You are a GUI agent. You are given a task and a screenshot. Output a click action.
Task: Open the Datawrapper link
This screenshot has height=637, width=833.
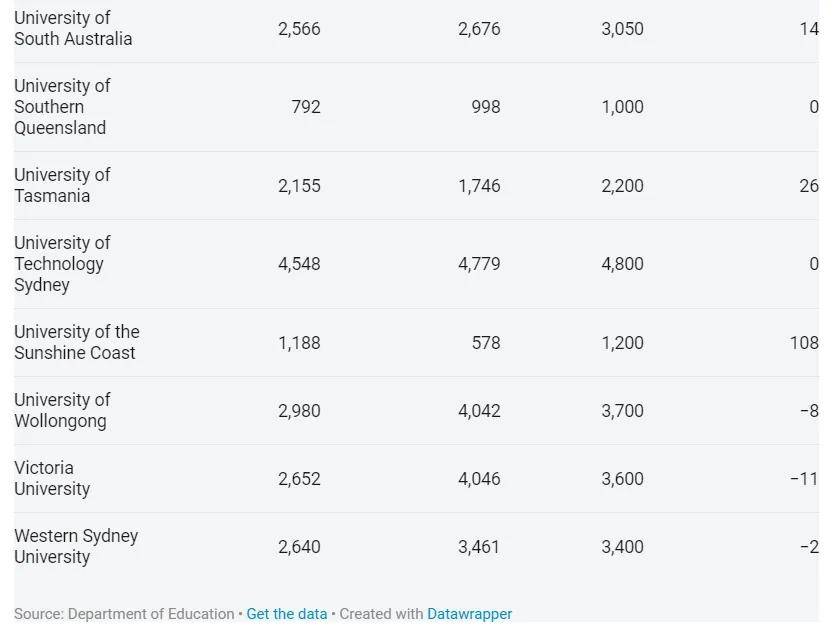(x=469, y=614)
